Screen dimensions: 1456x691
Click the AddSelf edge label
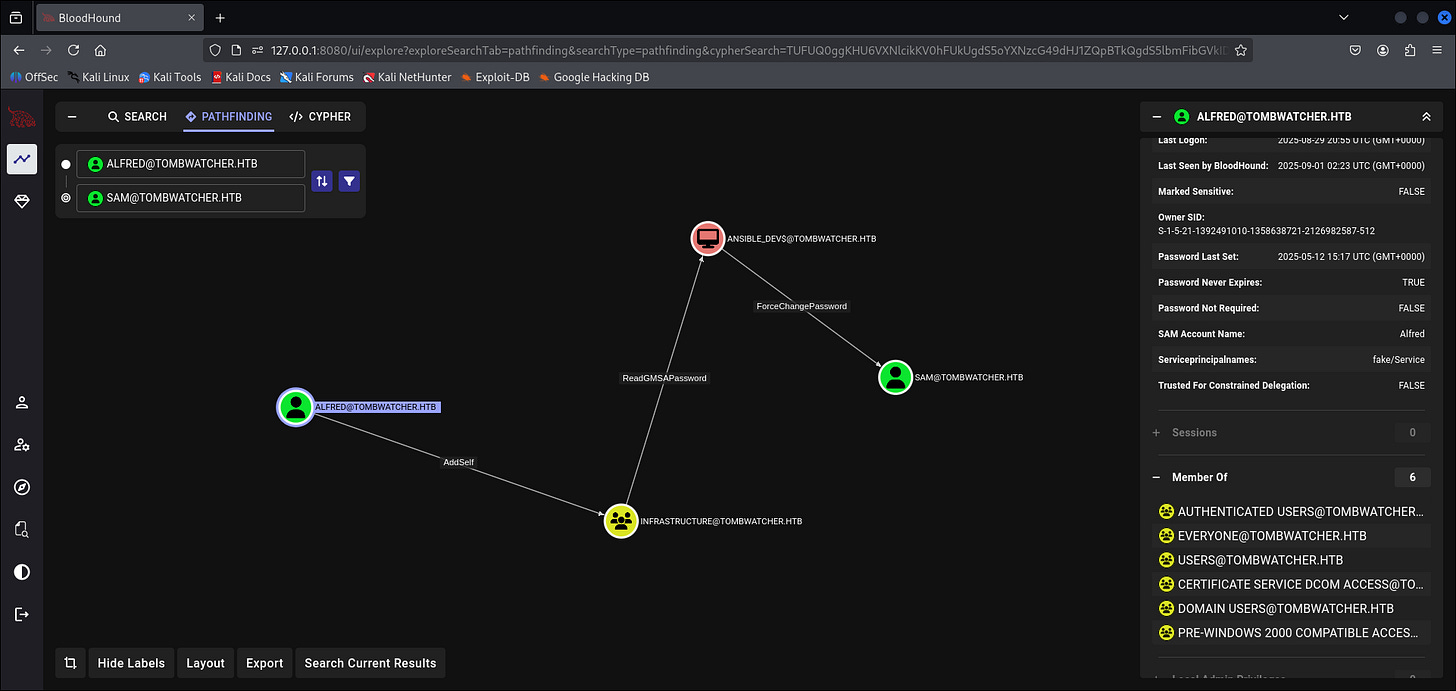click(459, 462)
